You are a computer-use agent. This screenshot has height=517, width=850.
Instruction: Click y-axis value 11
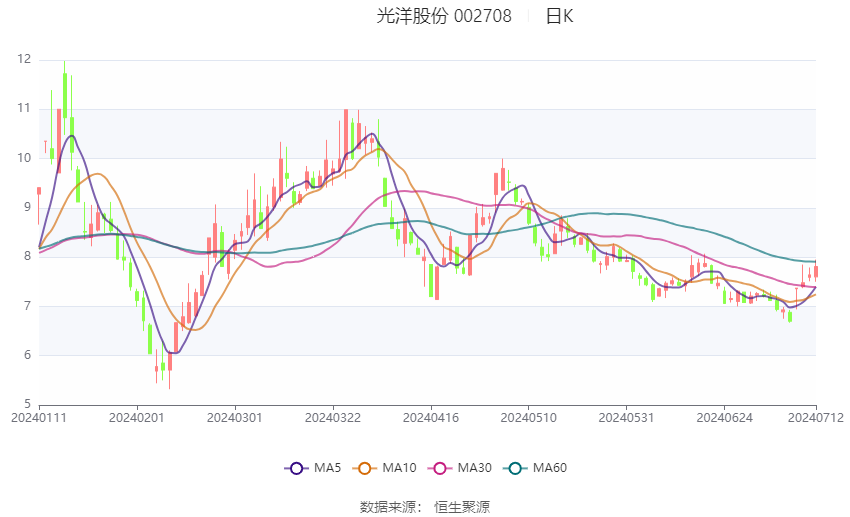click(24, 108)
